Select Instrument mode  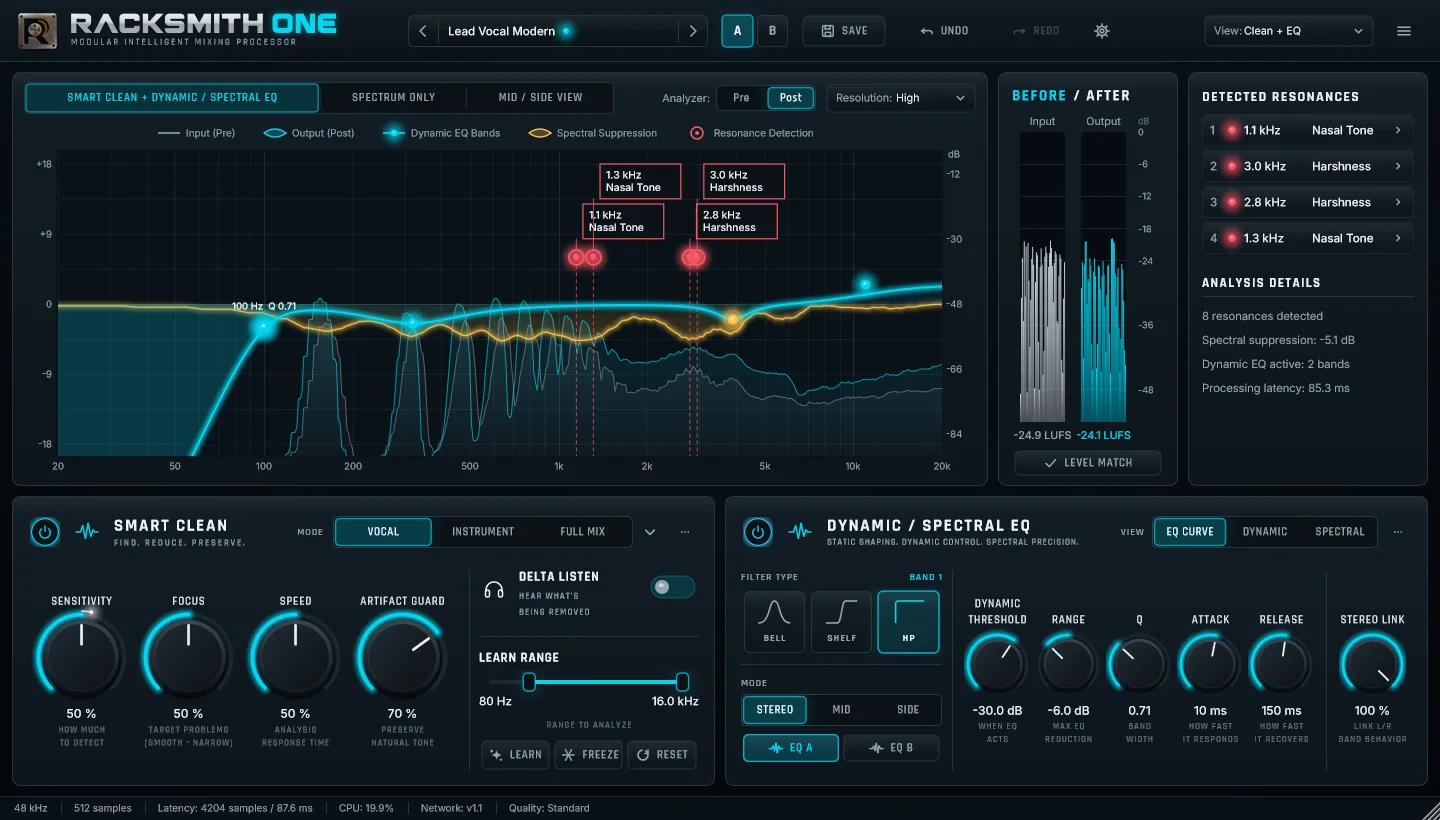pos(483,532)
